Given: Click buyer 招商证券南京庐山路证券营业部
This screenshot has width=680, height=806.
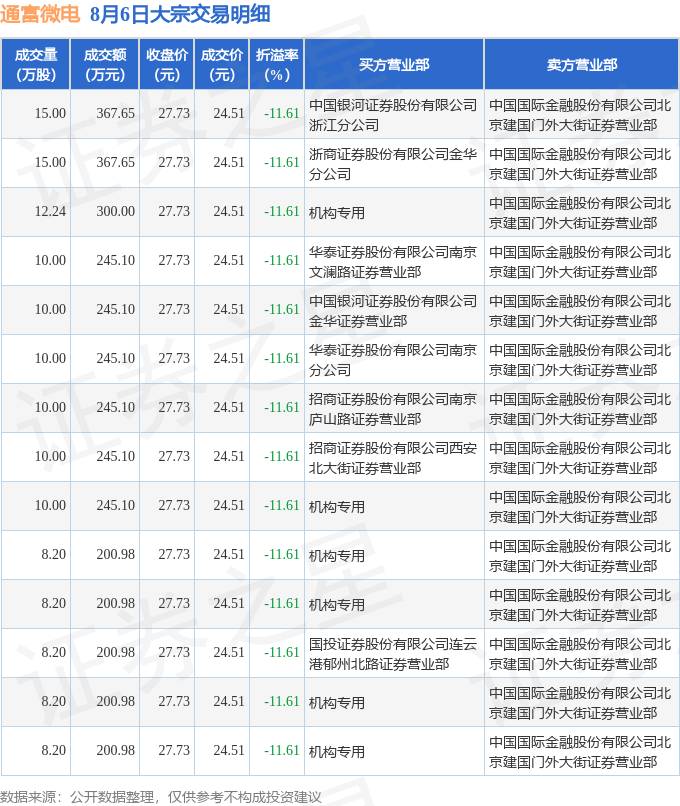Looking at the screenshot, I should pos(393,409).
